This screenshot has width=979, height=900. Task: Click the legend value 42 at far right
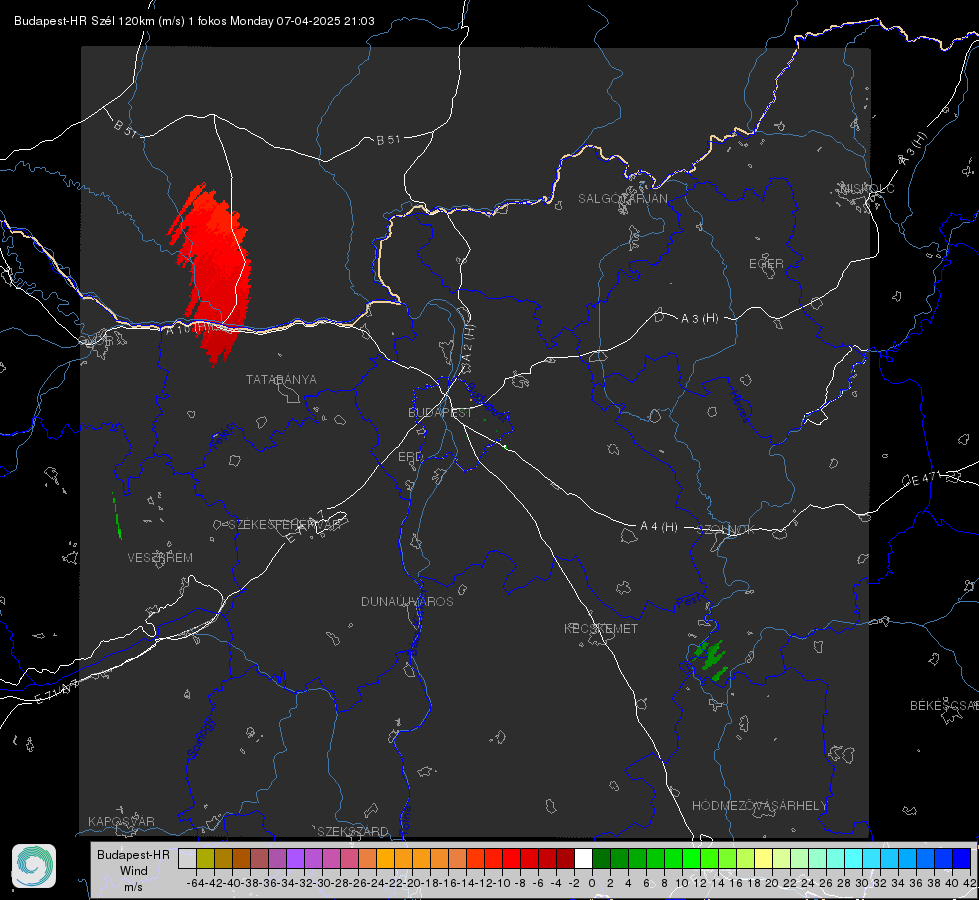click(969, 883)
